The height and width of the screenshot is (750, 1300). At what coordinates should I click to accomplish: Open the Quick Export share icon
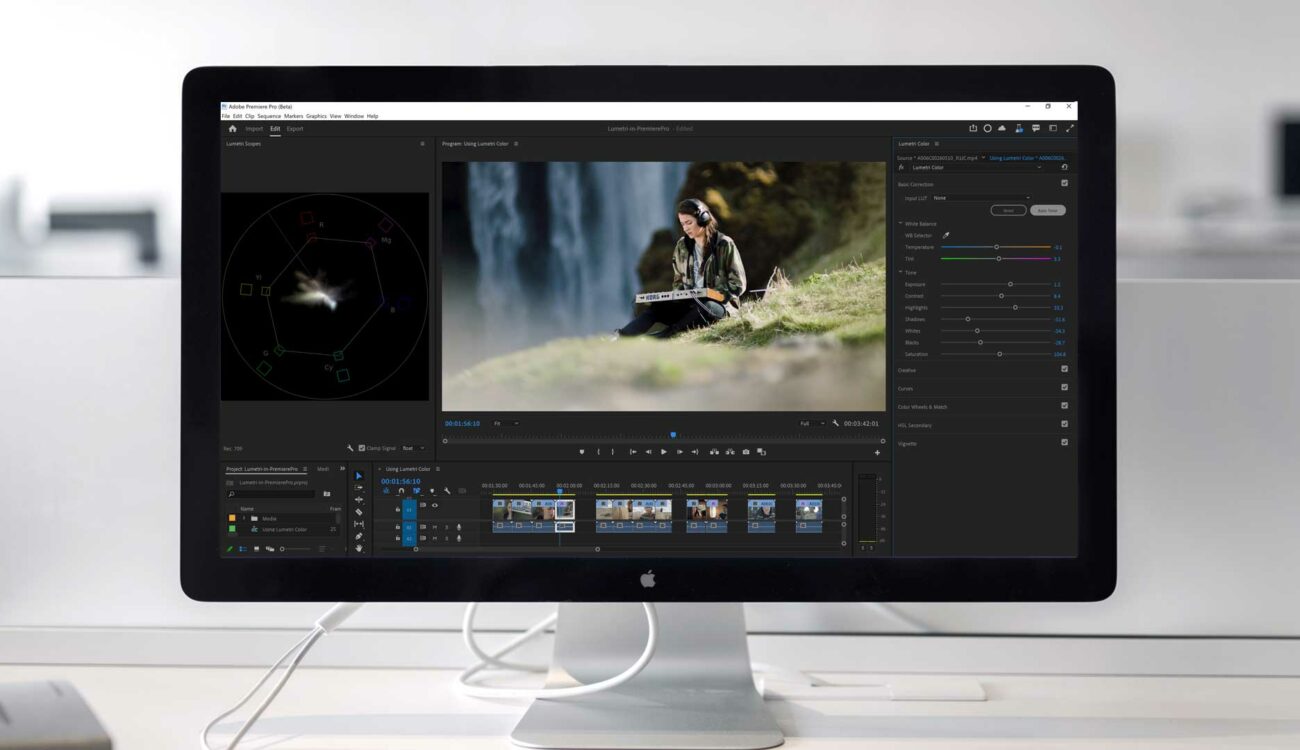point(973,128)
